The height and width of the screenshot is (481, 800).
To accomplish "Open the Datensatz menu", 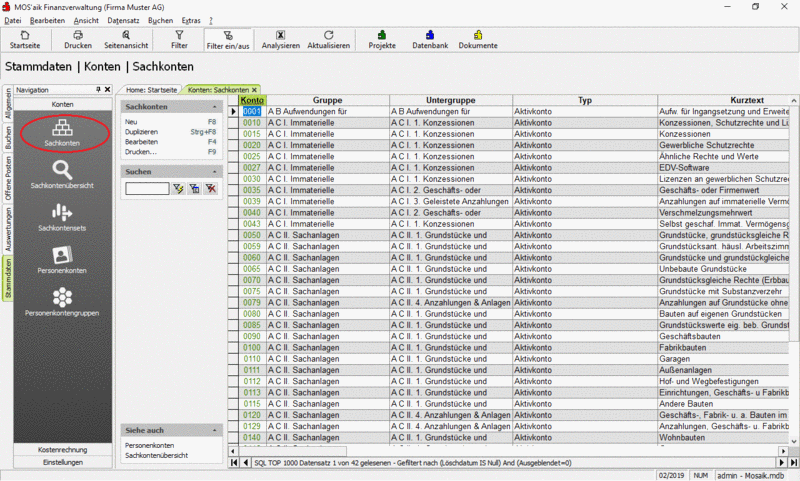I will click(x=123, y=20).
